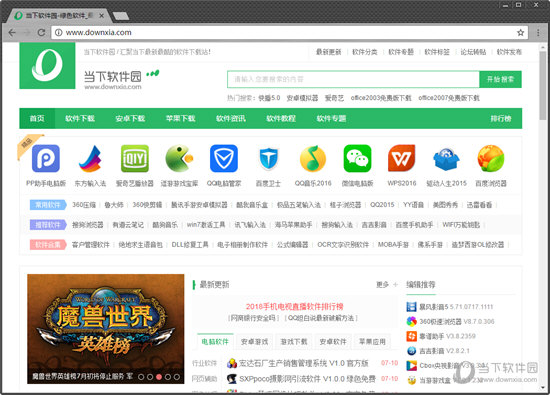Image resolution: width=550 pixels, height=395 pixels.
Task: Open the 软件分类 top link
Action: (365, 52)
